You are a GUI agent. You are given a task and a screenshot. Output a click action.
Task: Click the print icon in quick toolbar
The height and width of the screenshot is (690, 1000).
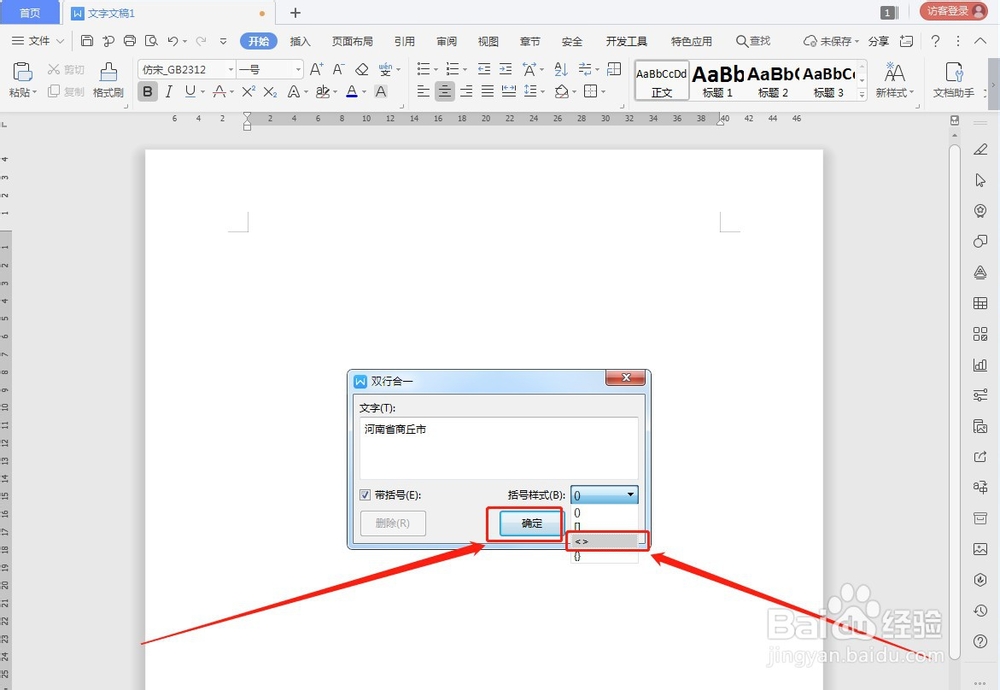[129, 41]
